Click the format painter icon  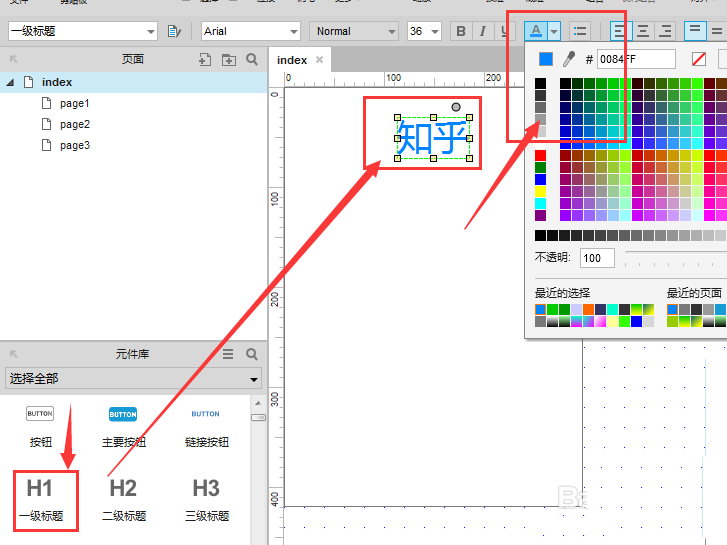(x=174, y=31)
